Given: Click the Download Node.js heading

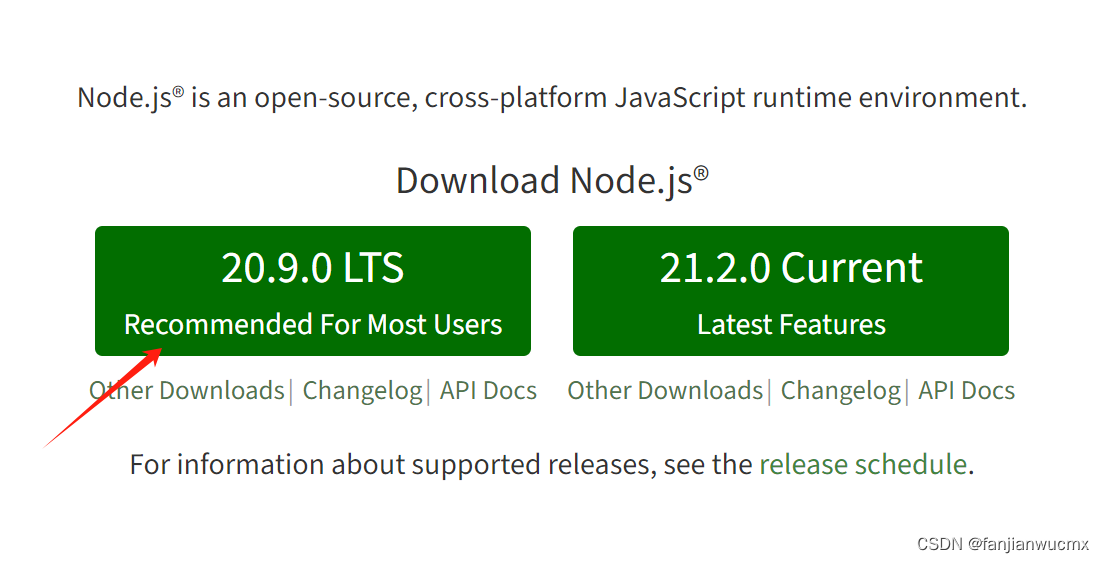Looking at the screenshot, I should (552, 181).
